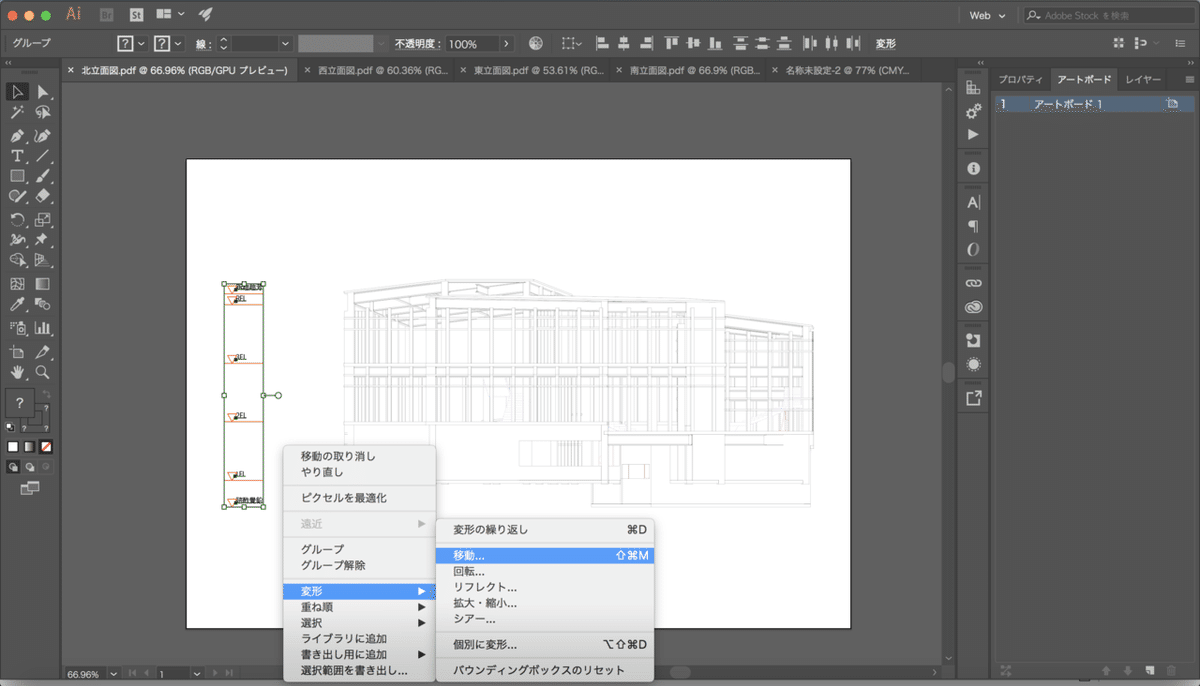The image size is (1200, 686).
Task: Select the Pen tool
Action: point(17,135)
